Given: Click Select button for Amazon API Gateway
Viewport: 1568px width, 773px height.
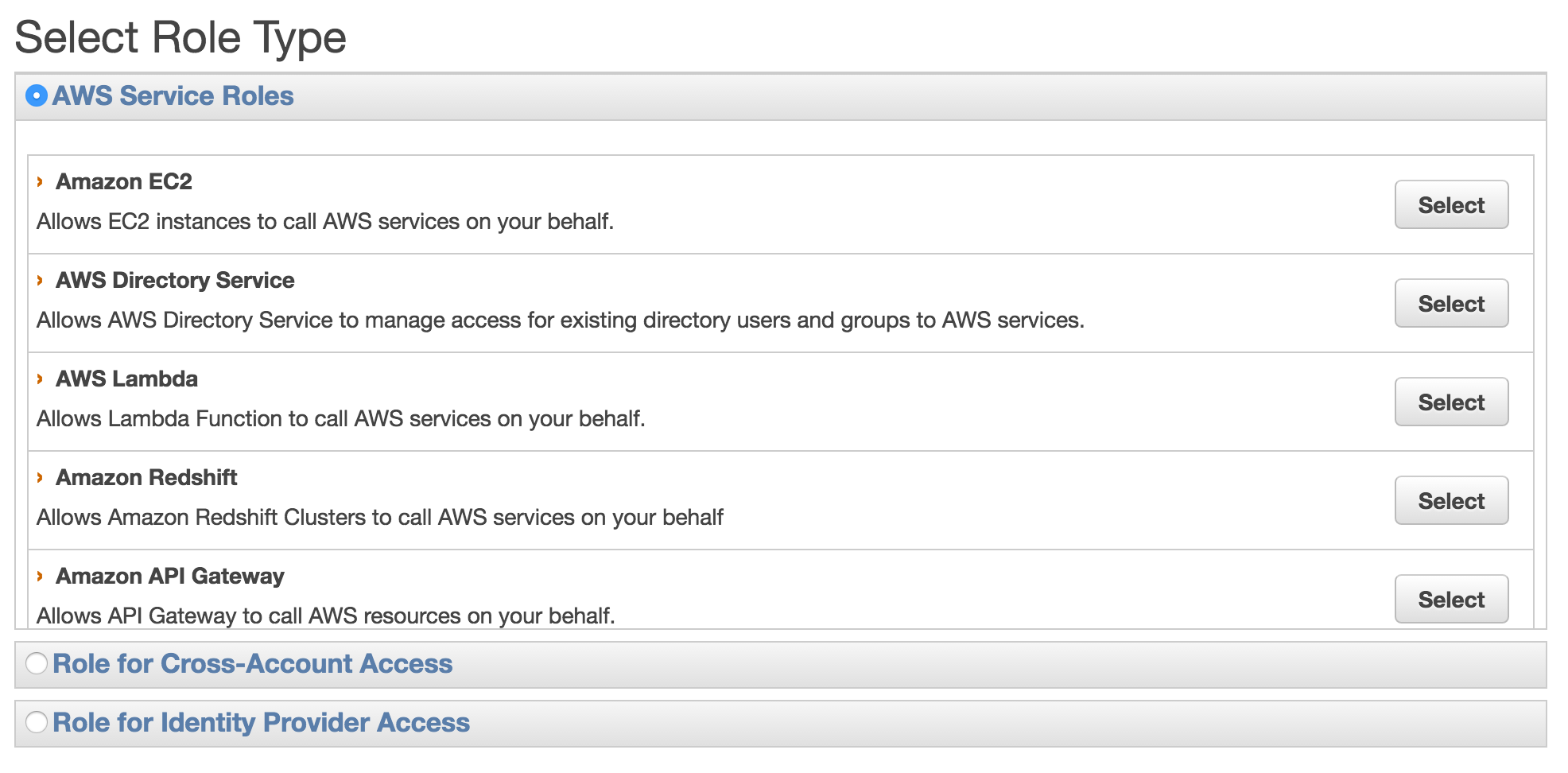Looking at the screenshot, I should pos(1451,600).
